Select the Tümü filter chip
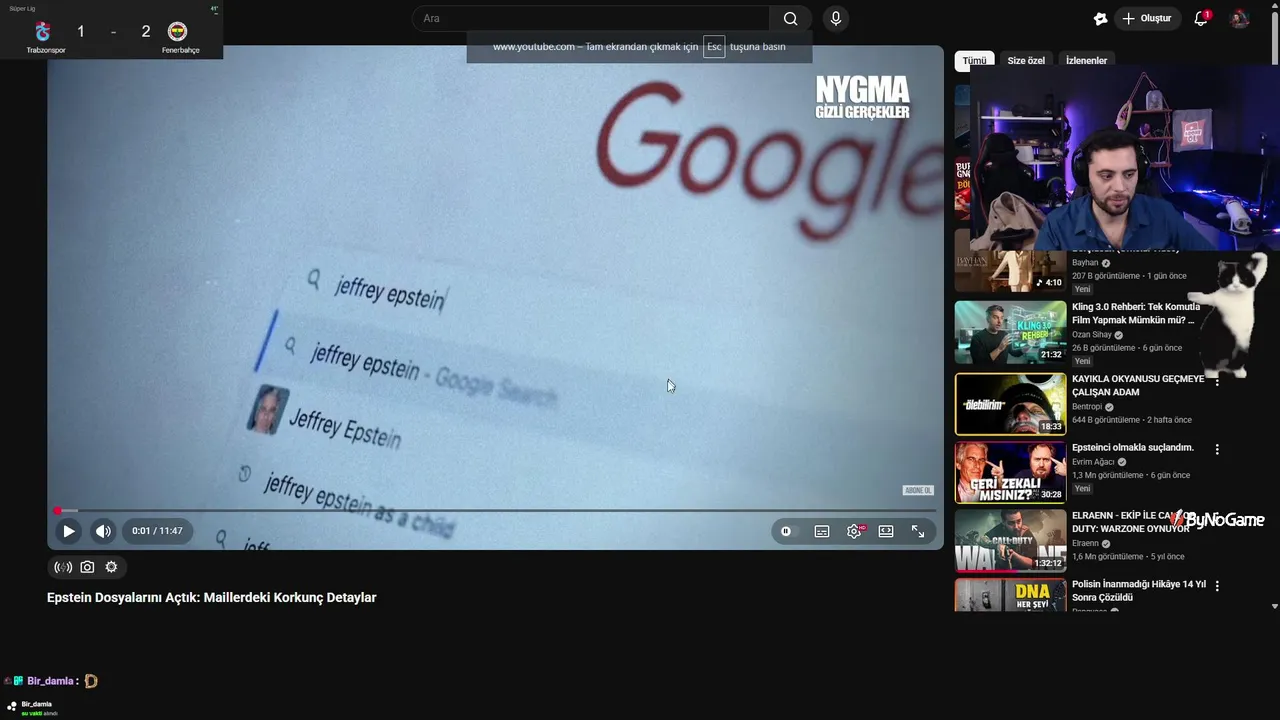1280x720 pixels. pos(974,60)
